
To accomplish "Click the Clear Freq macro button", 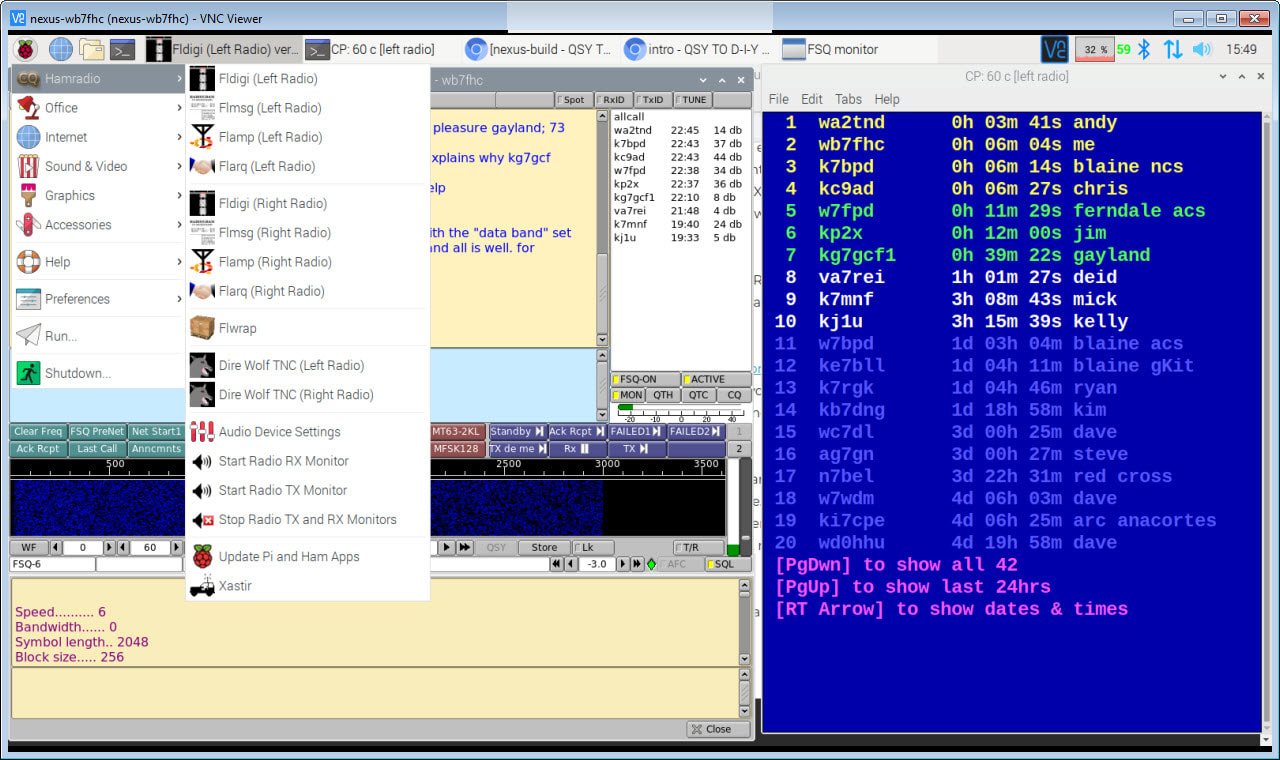I will (39, 432).
